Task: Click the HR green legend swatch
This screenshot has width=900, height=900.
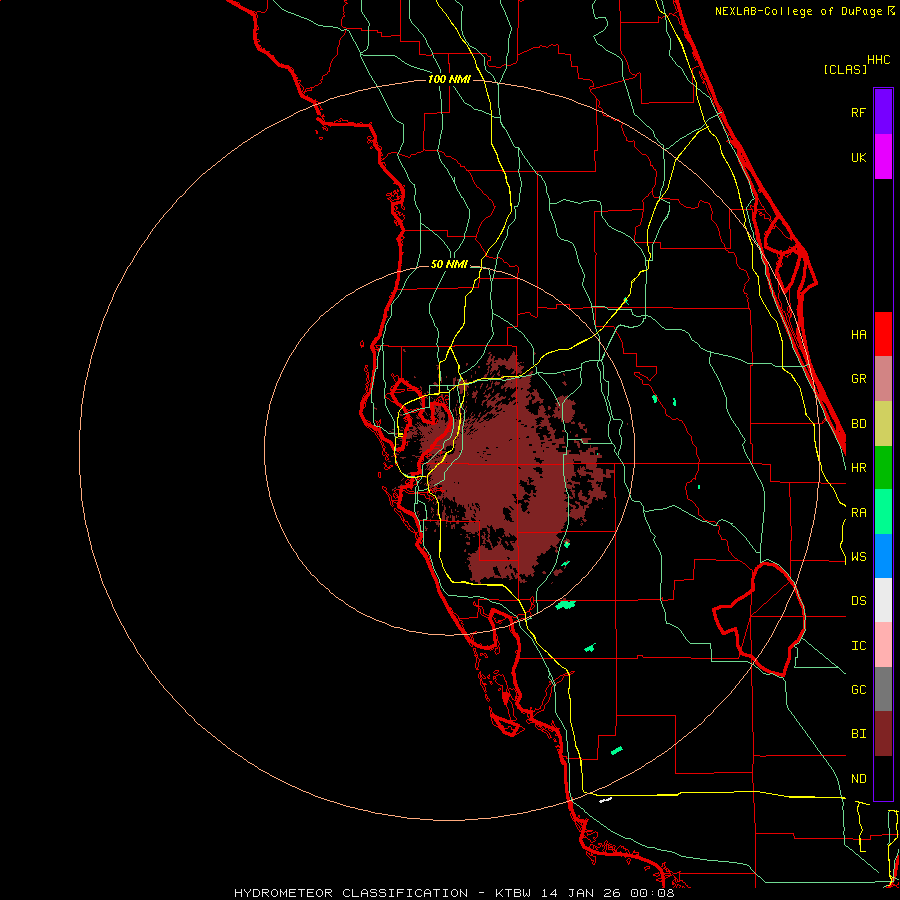Action: pos(883,468)
